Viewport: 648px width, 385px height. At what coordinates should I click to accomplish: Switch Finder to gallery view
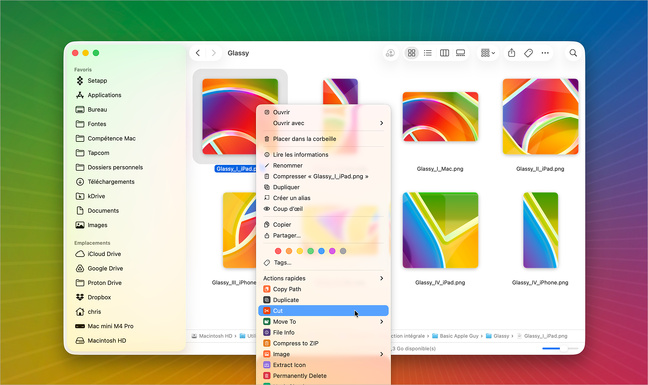point(460,53)
